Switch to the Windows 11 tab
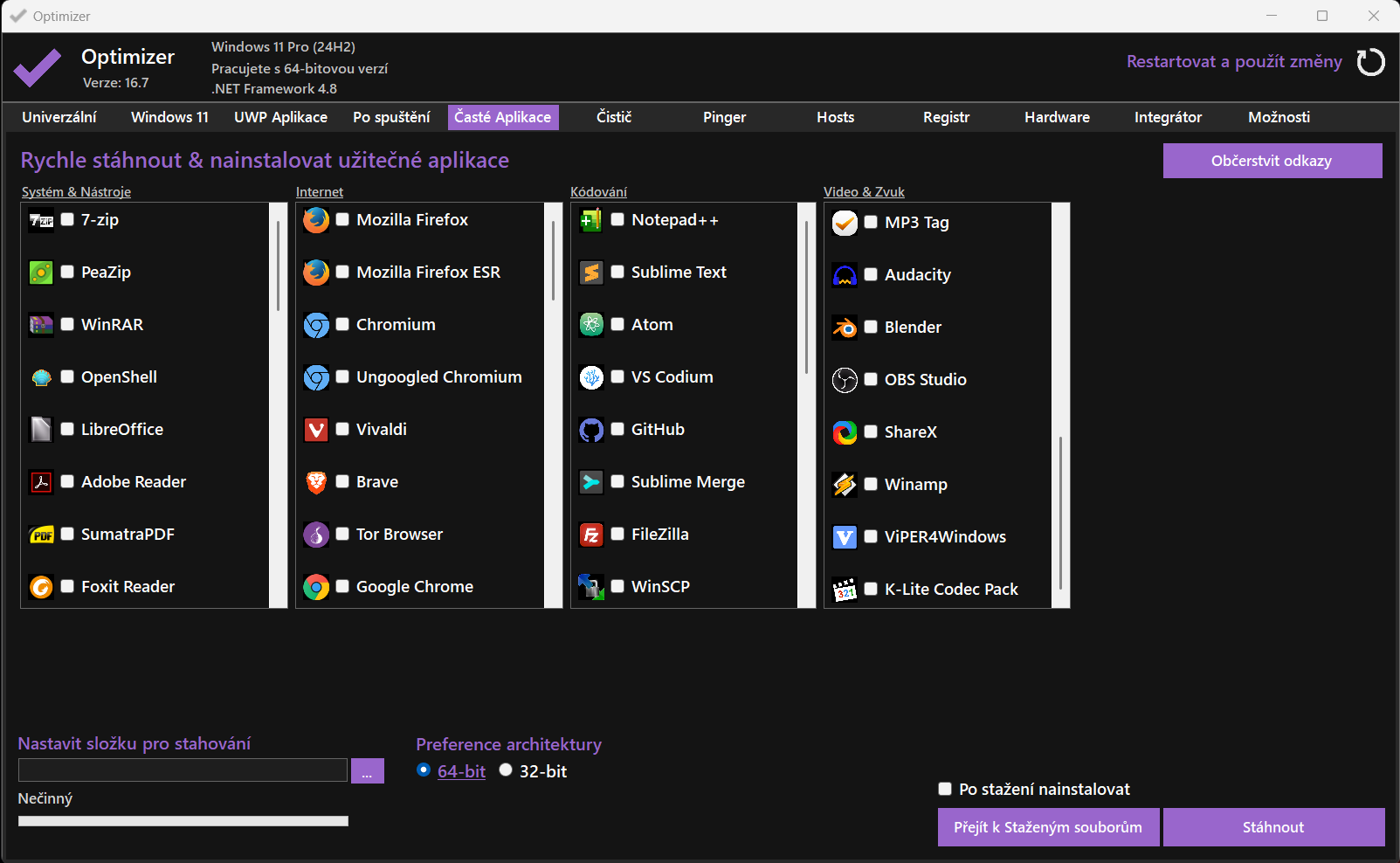The height and width of the screenshot is (863, 1400). pos(169,117)
